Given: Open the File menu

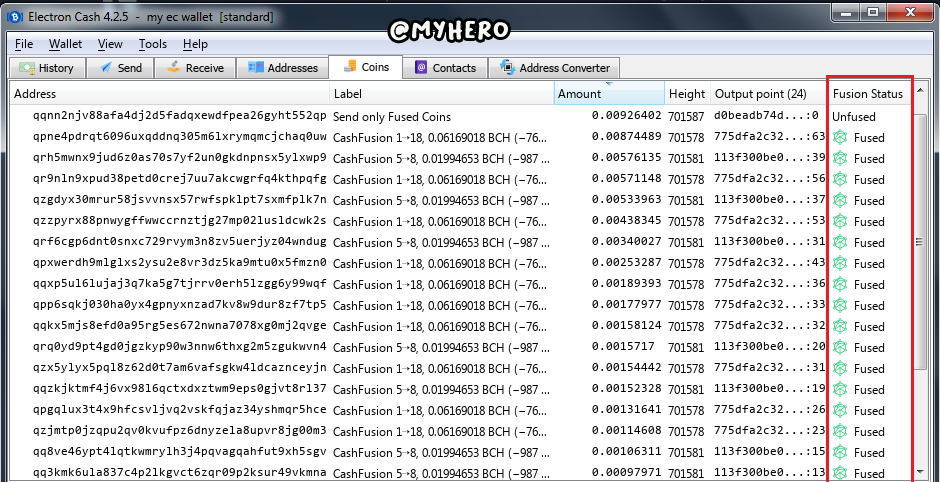Looking at the screenshot, I should tap(24, 44).
